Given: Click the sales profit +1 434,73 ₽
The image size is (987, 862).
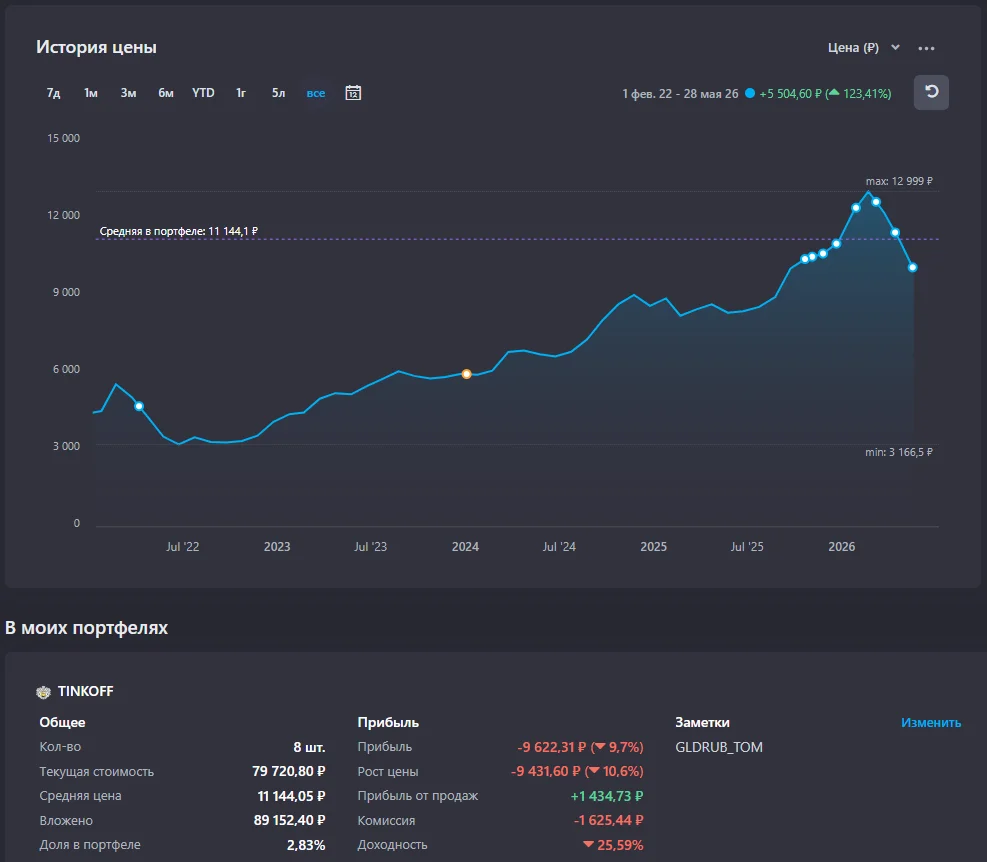Looking at the screenshot, I should point(607,796).
